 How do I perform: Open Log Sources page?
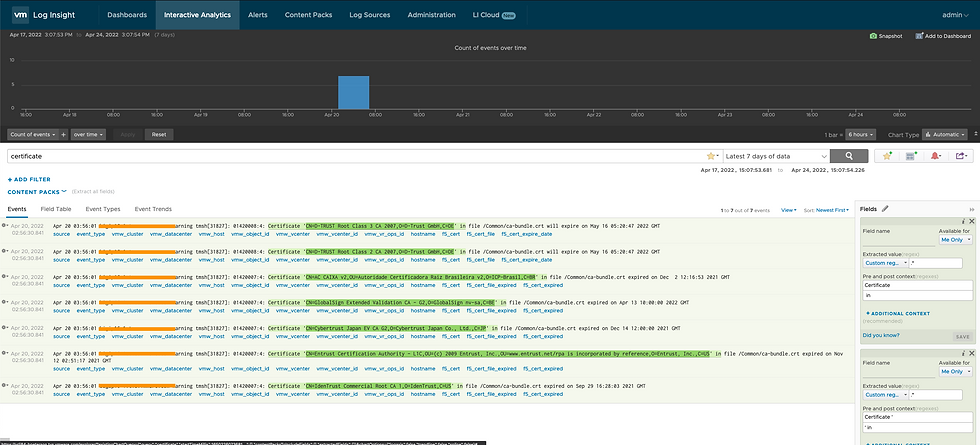370,15
